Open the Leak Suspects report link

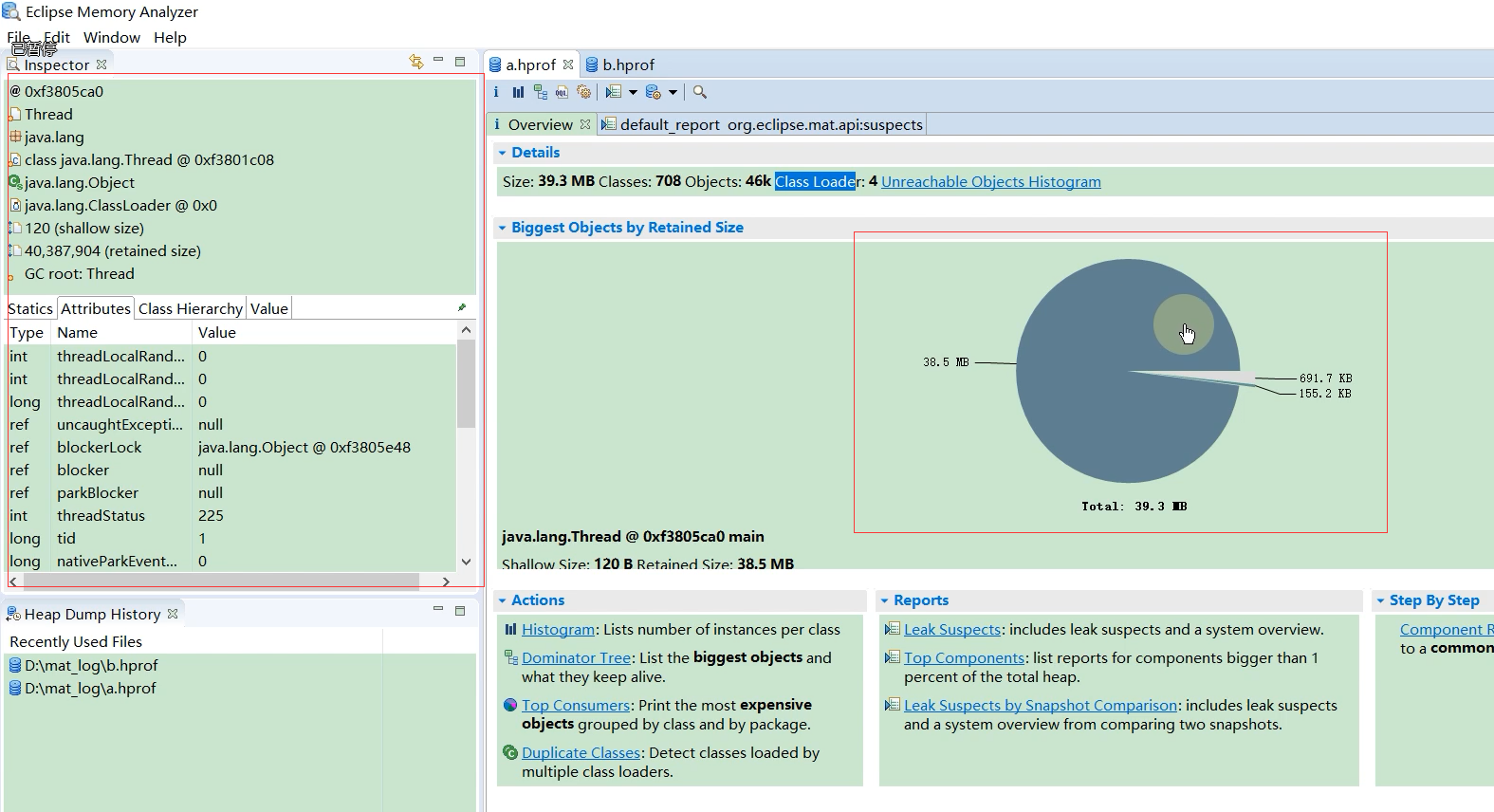[x=952, y=629]
